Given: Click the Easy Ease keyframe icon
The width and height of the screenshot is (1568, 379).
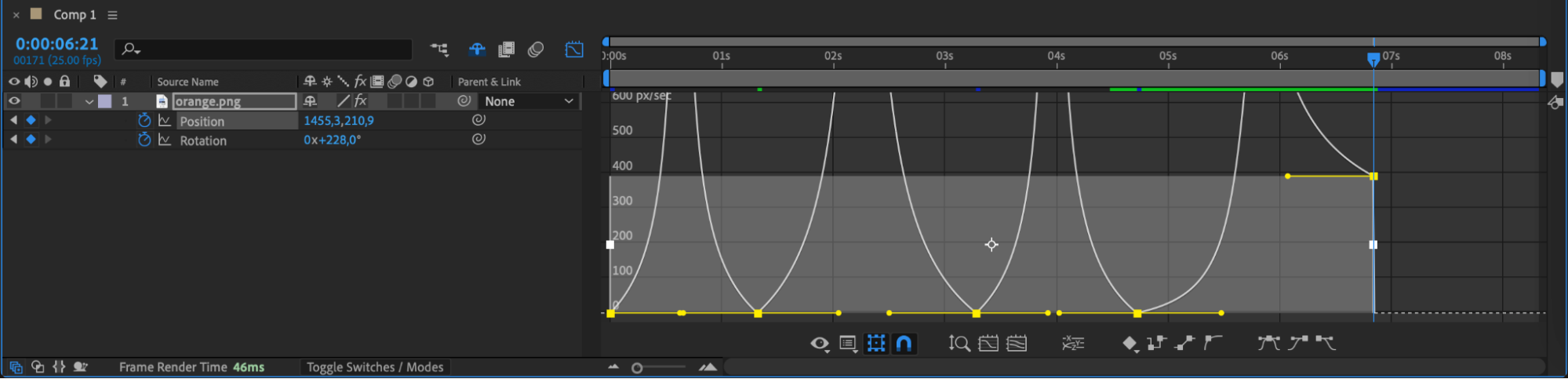Looking at the screenshot, I should tap(1268, 343).
